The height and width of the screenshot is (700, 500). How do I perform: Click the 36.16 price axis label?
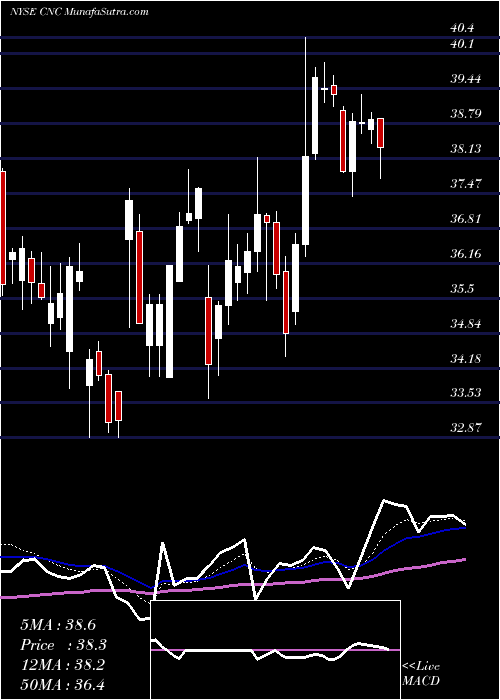466,254
